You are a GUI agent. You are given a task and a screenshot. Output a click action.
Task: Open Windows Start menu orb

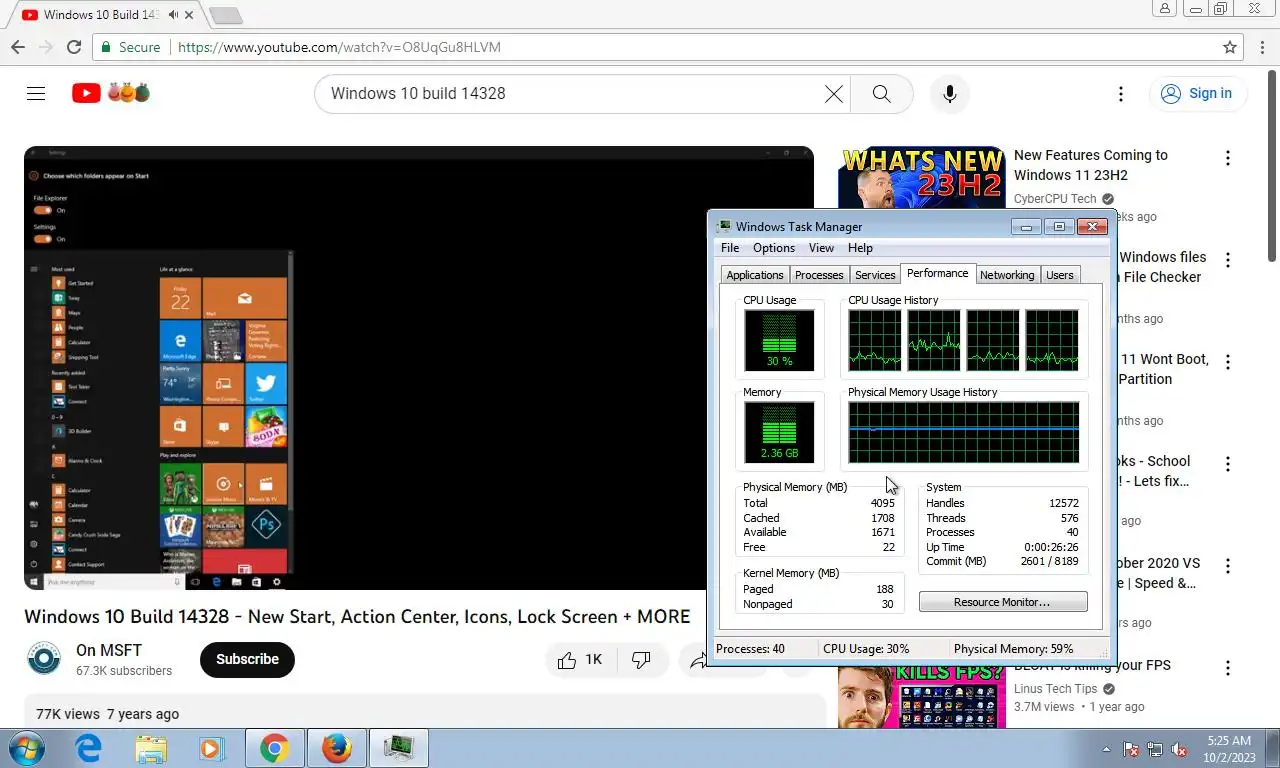[x=26, y=748]
